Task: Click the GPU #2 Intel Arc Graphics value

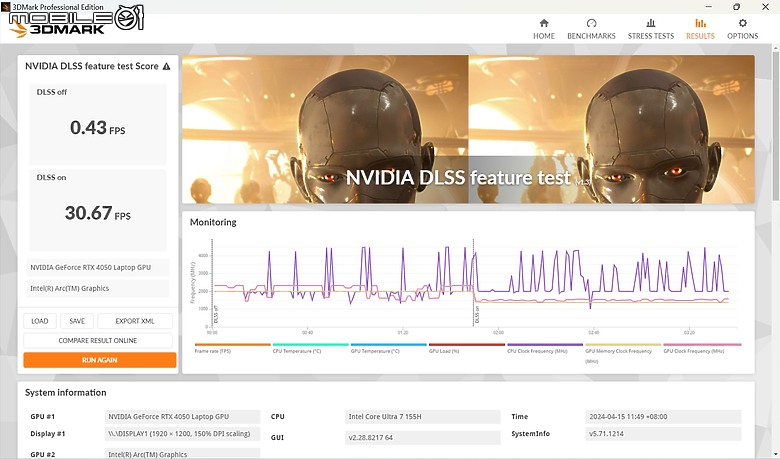Action: click(x=182, y=454)
